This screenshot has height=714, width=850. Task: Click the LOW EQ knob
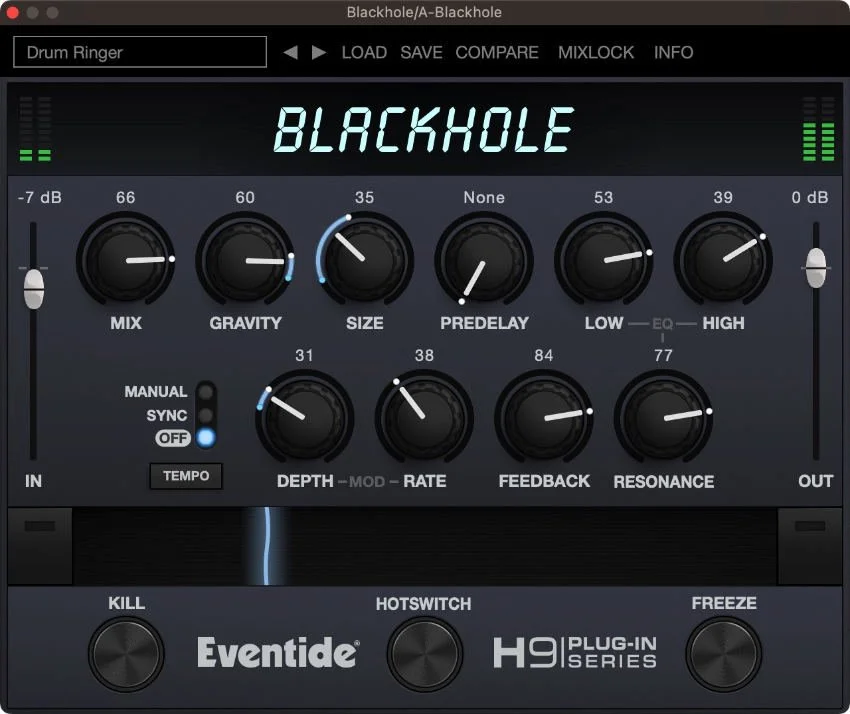603,261
